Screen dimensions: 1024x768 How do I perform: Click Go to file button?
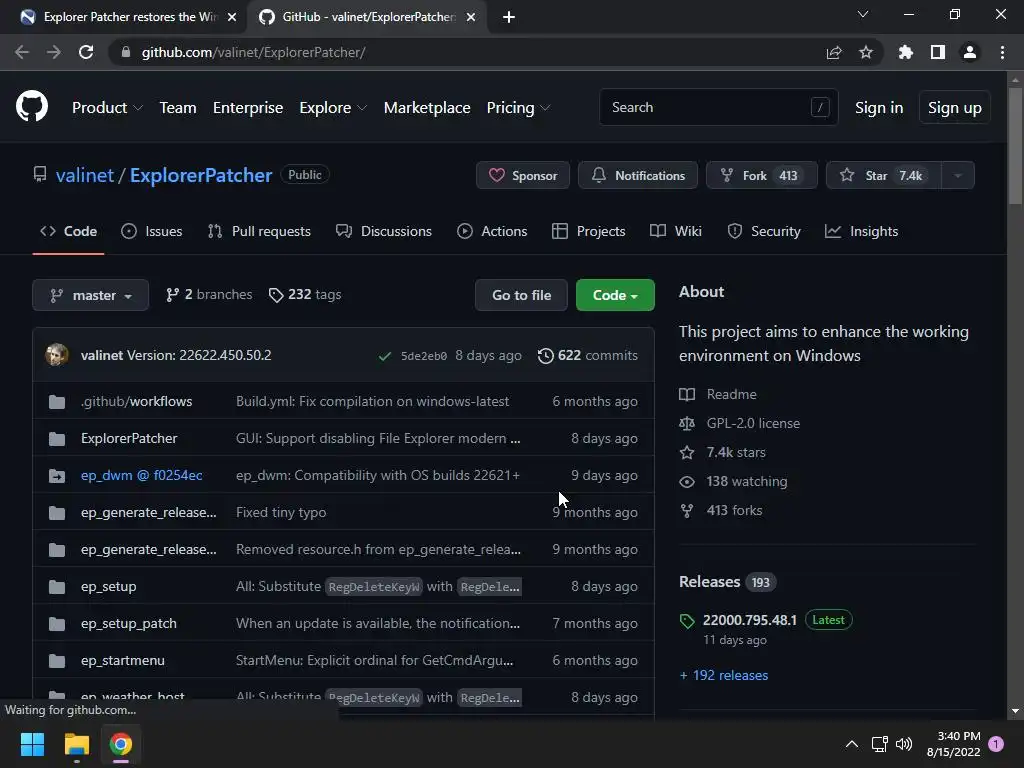coord(521,295)
